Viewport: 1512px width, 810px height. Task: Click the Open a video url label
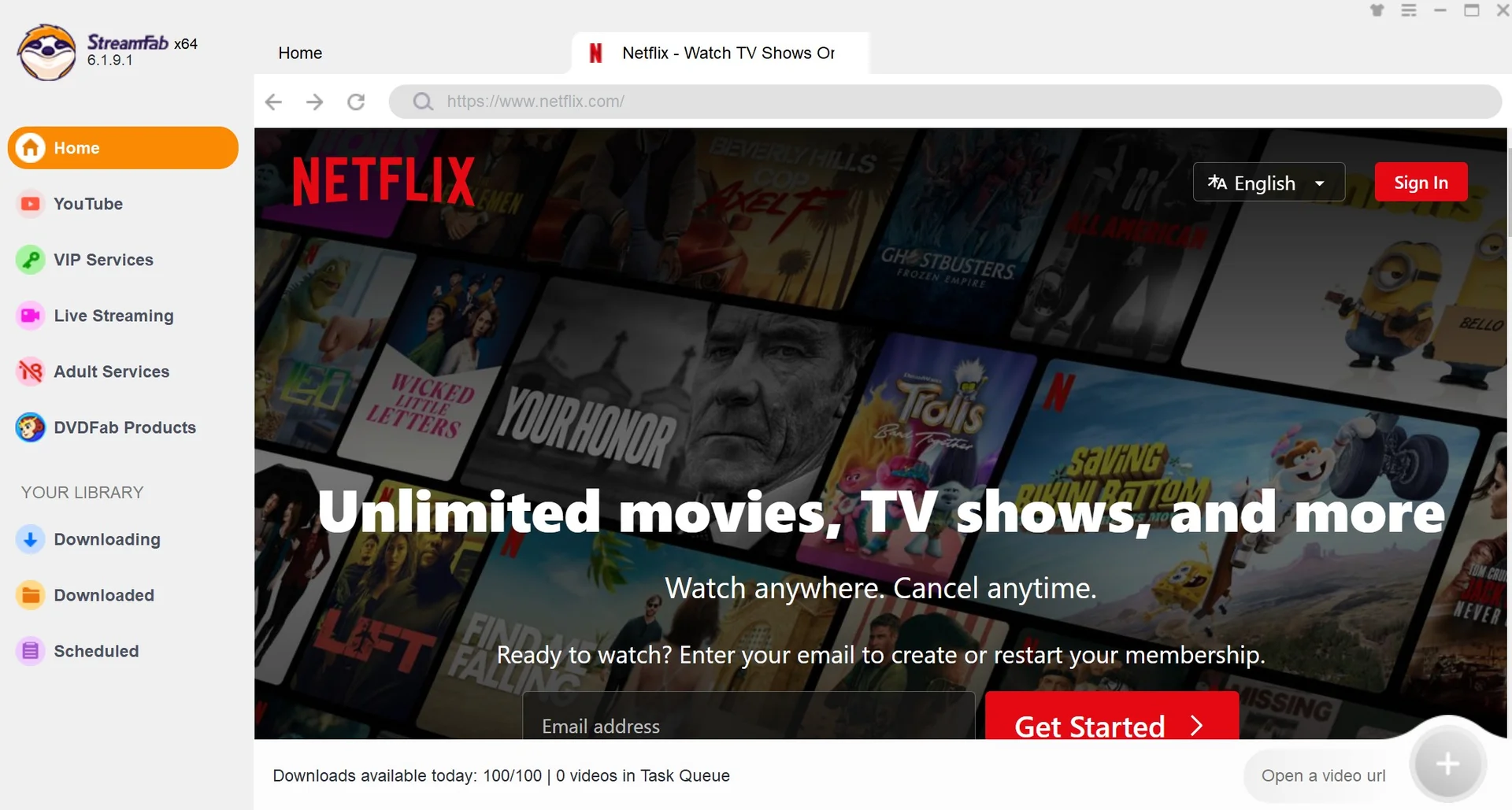[x=1323, y=775]
